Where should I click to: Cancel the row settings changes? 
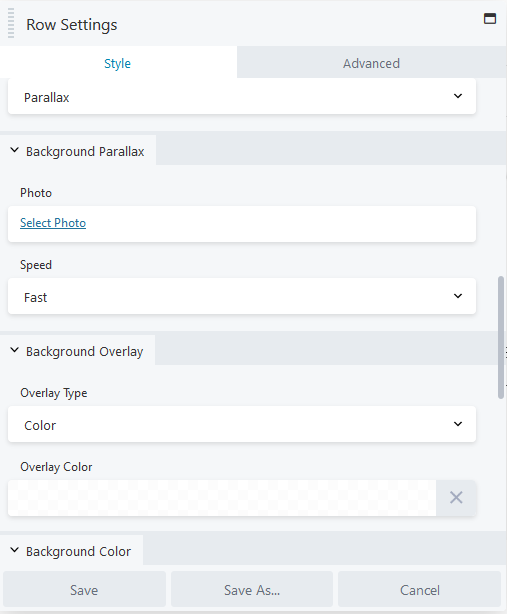420,590
